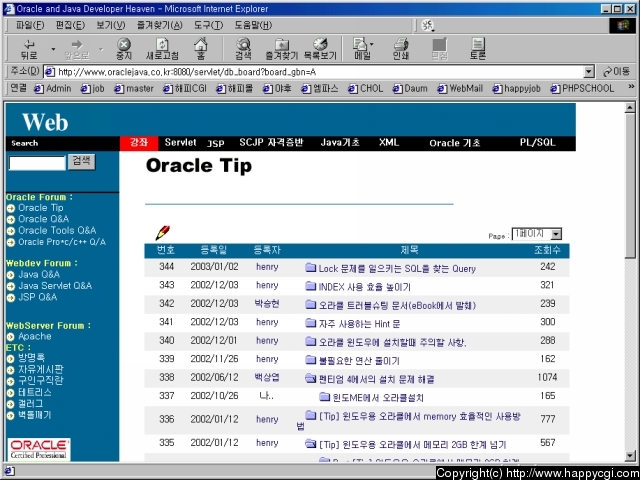Viewport: 640px width, 480px height.
Task: Click the Stop toolbar icon
Action: [x=124, y=49]
